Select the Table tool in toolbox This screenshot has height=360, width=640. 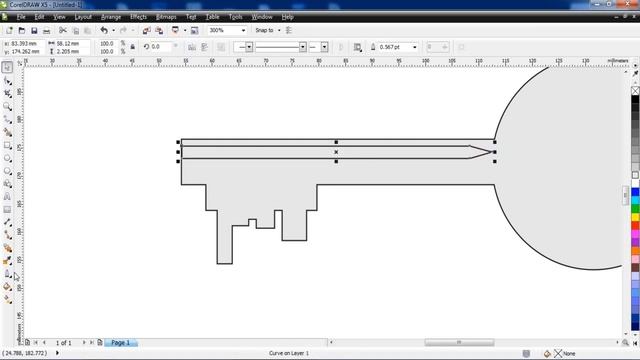7,209
